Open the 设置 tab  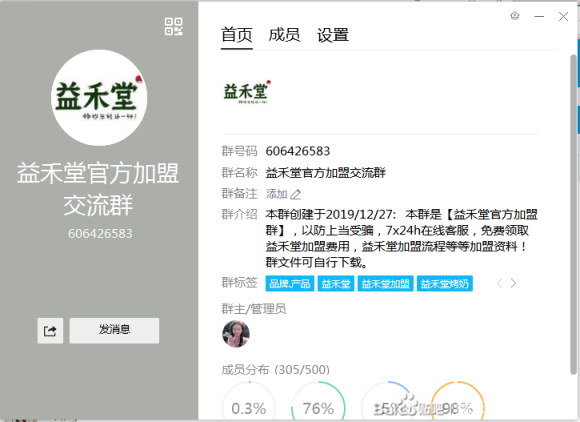point(333,36)
